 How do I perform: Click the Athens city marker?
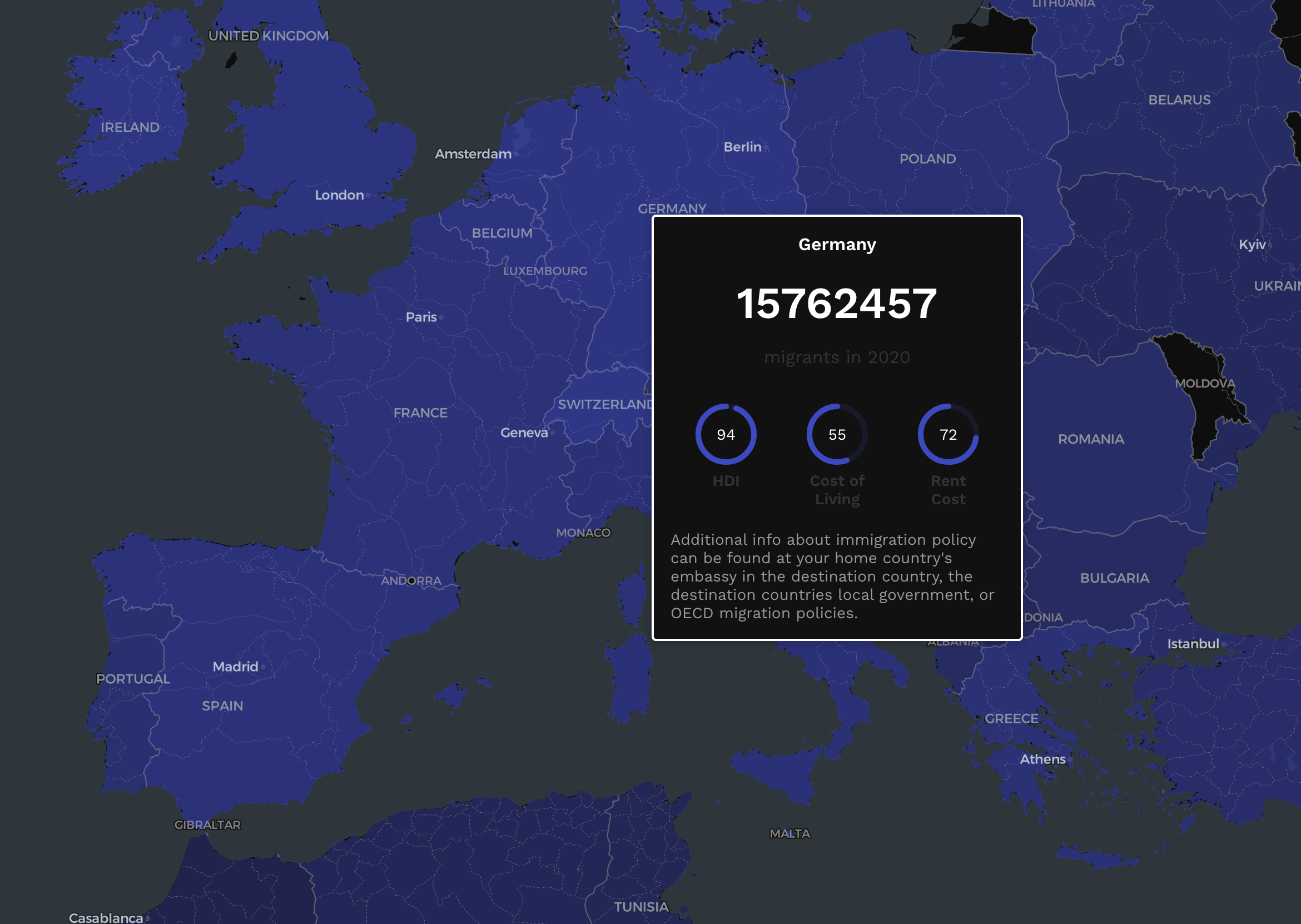point(1070,759)
